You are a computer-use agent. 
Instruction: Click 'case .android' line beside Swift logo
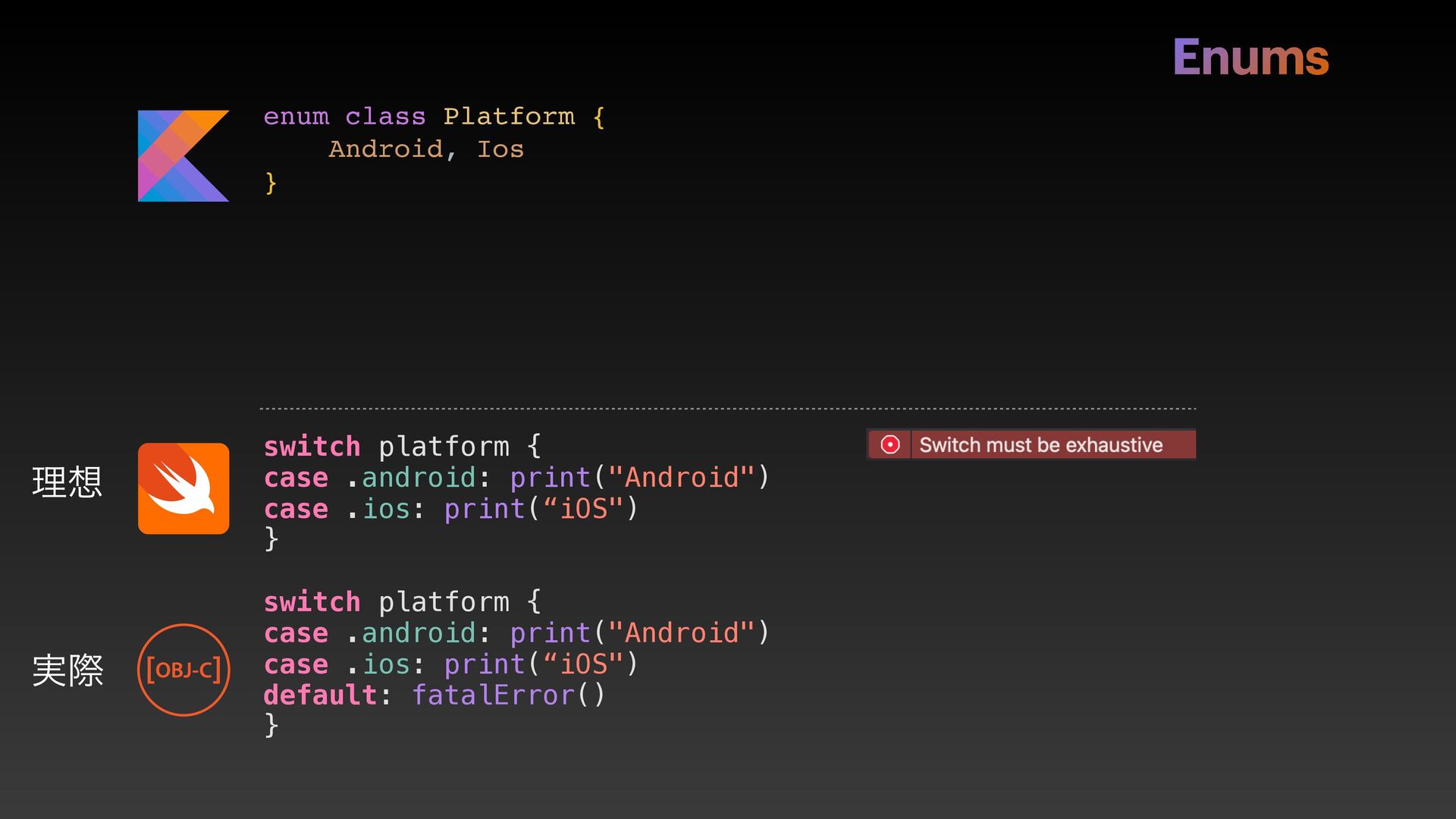point(517,478)
